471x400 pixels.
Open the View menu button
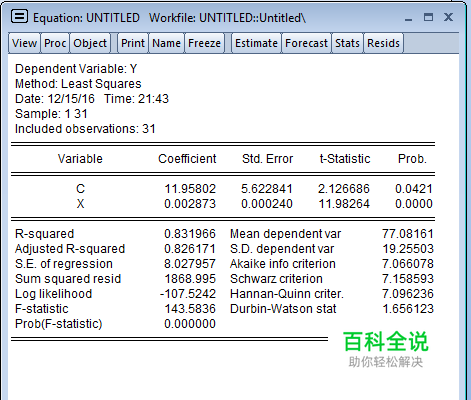[x=24, y=43]
